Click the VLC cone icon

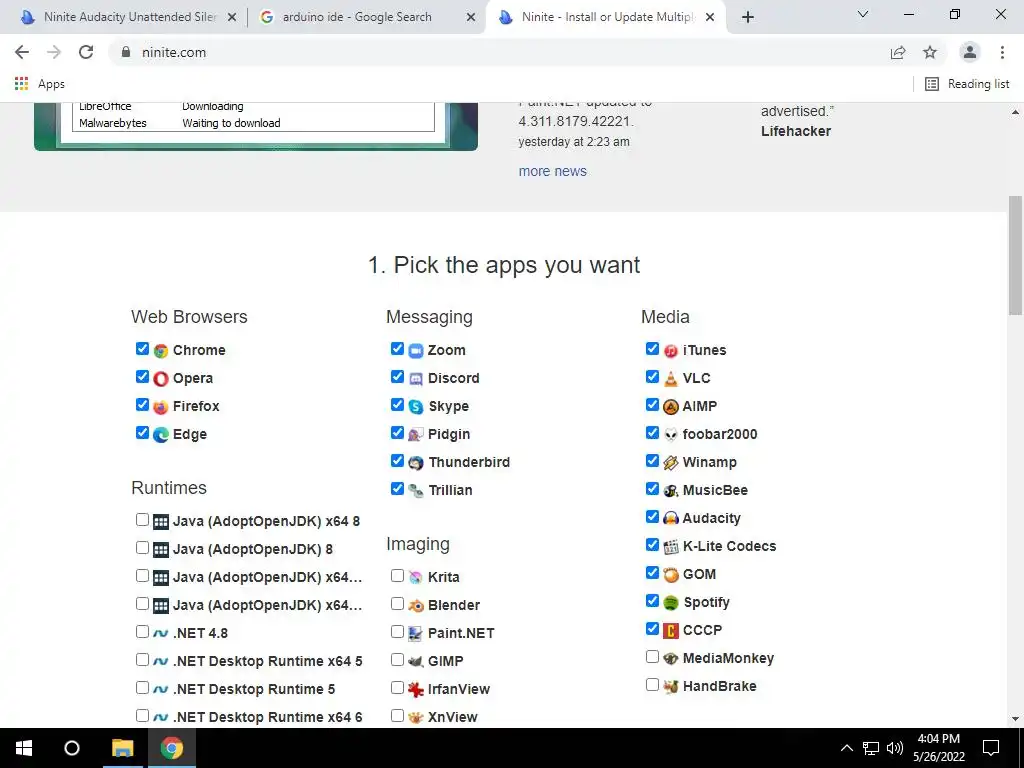(671, 379)
